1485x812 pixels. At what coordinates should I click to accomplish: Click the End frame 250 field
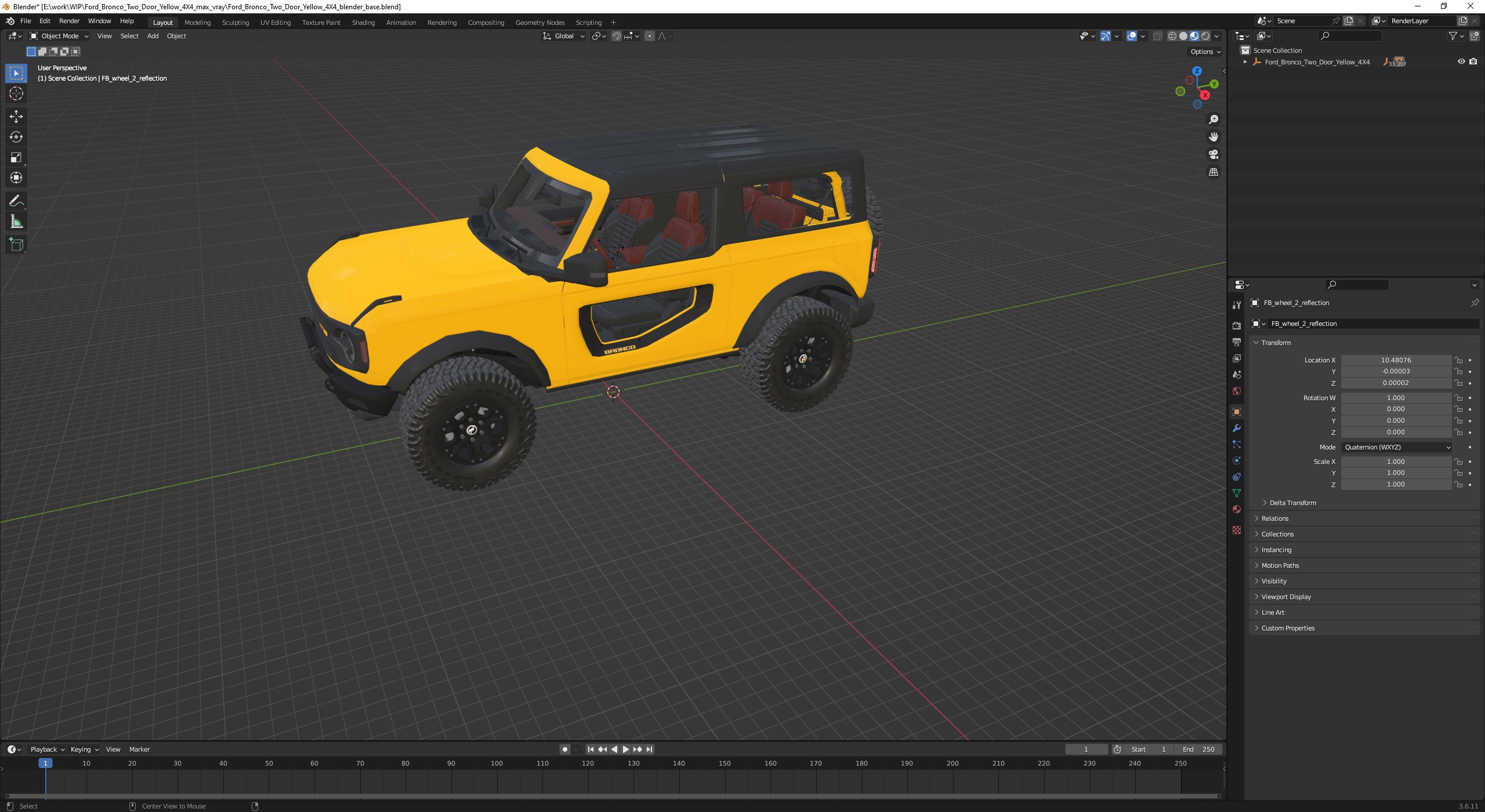pos(1198,749)
